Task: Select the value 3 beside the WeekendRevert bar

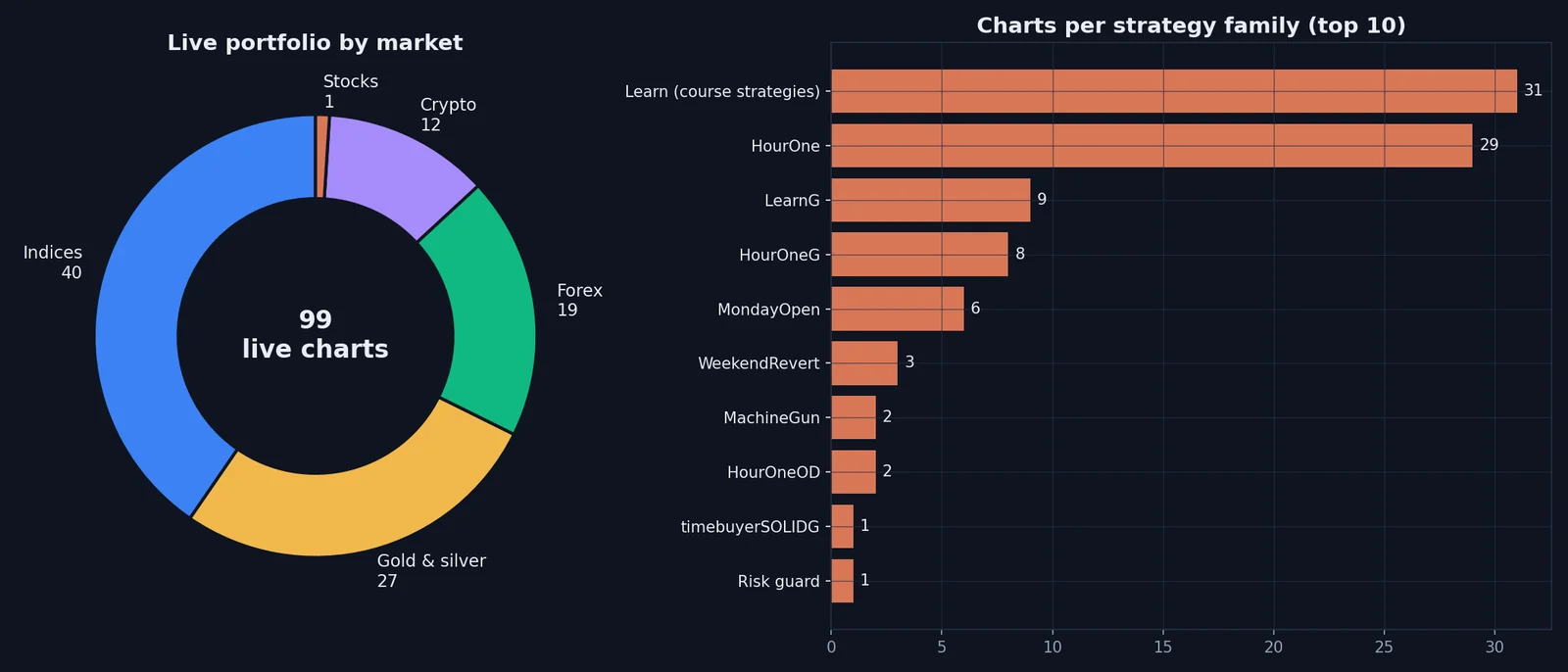Action: click(909, 362)
